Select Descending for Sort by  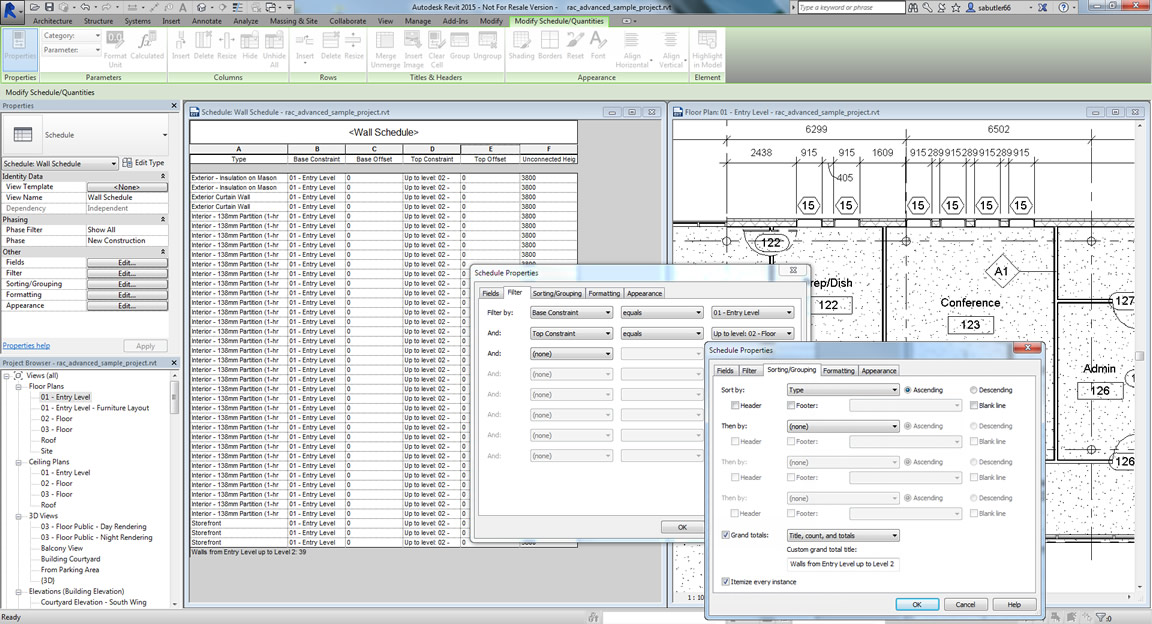click(974, 390)
